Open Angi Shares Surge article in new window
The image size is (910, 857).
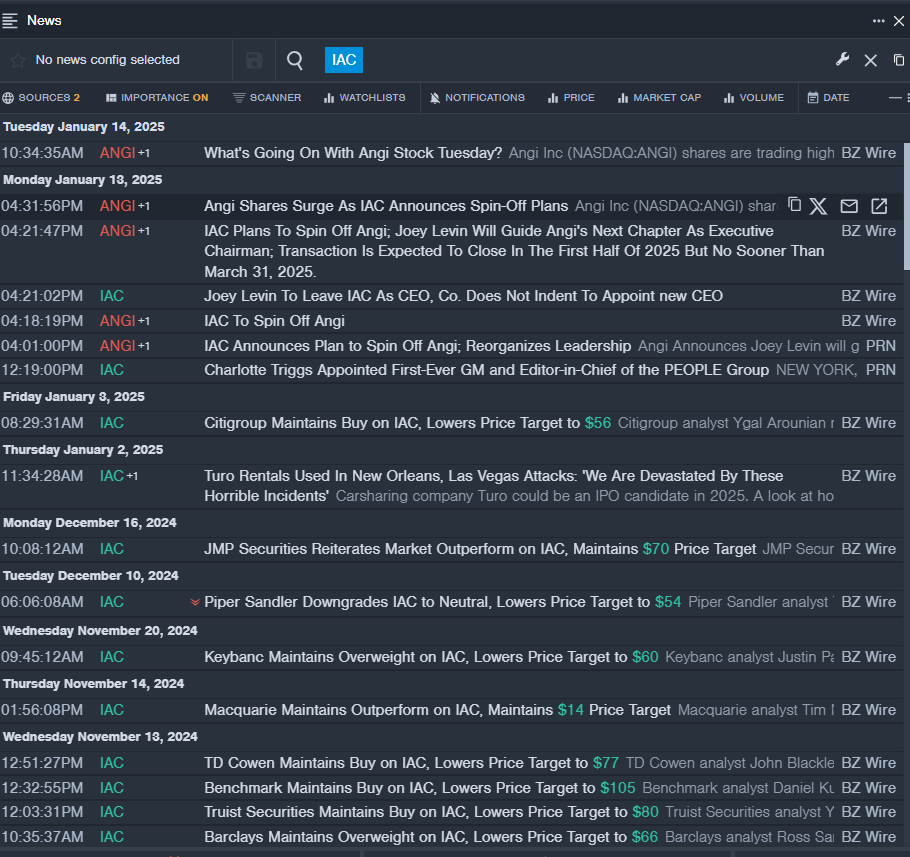point(879,206)
